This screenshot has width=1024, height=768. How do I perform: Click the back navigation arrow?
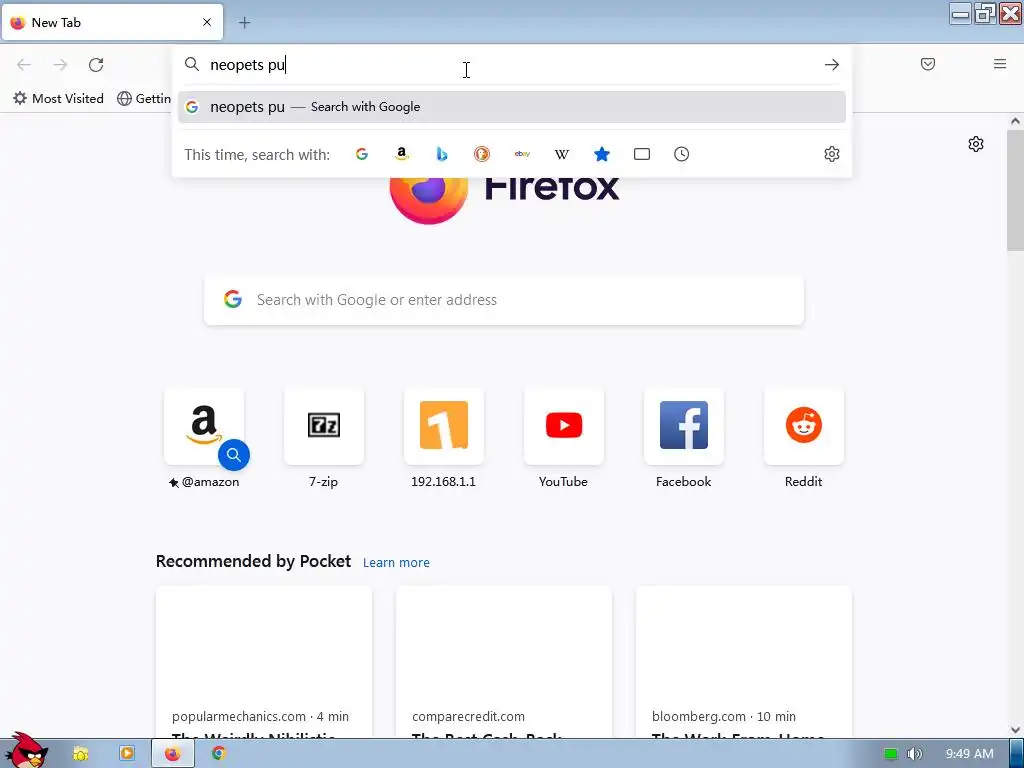click(24, 65)
